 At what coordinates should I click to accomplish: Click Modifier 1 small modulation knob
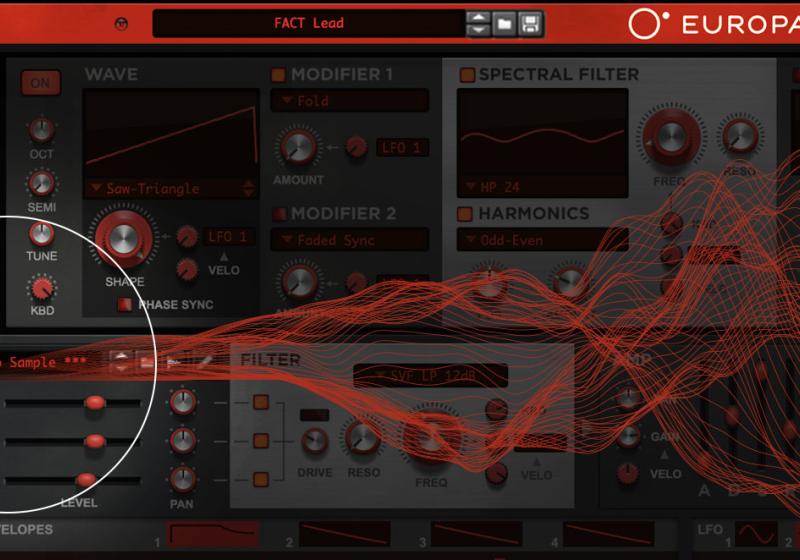[356, 147]
